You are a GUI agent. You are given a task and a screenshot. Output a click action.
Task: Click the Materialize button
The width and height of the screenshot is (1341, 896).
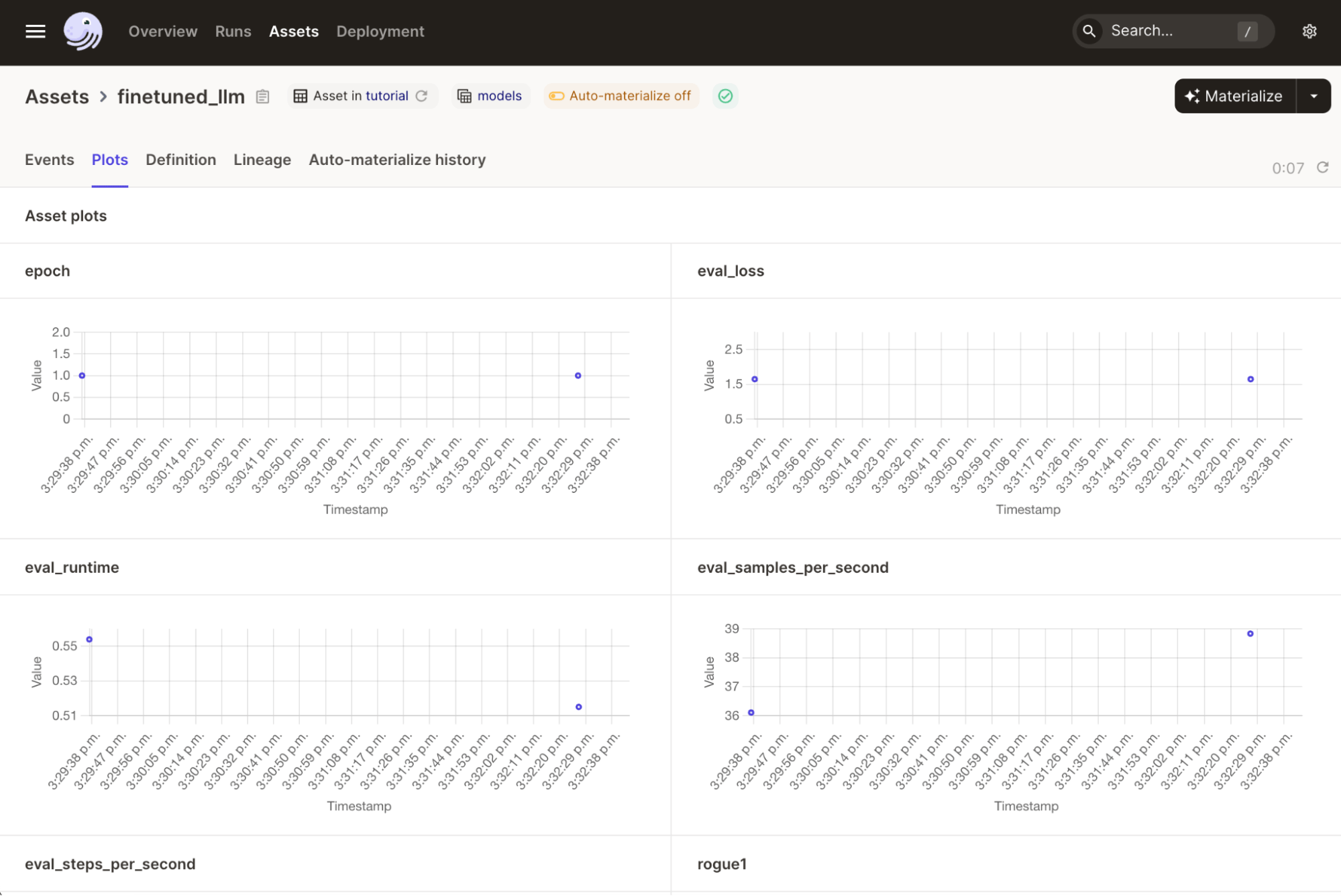pyautogui.click(x=1235, y=96)
